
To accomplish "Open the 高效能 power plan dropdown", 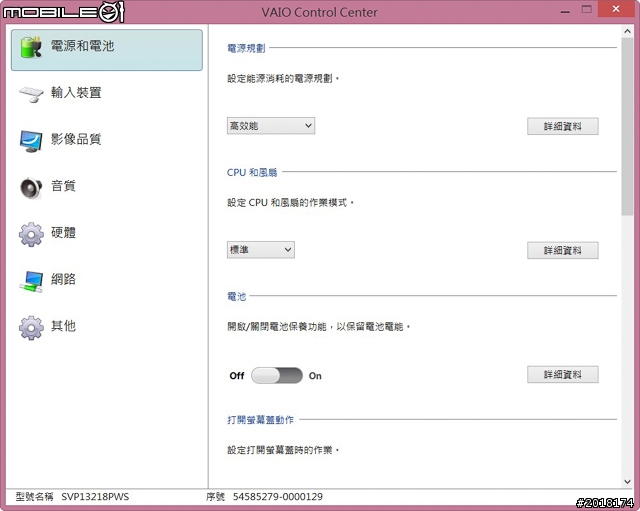I will (271, 126).
